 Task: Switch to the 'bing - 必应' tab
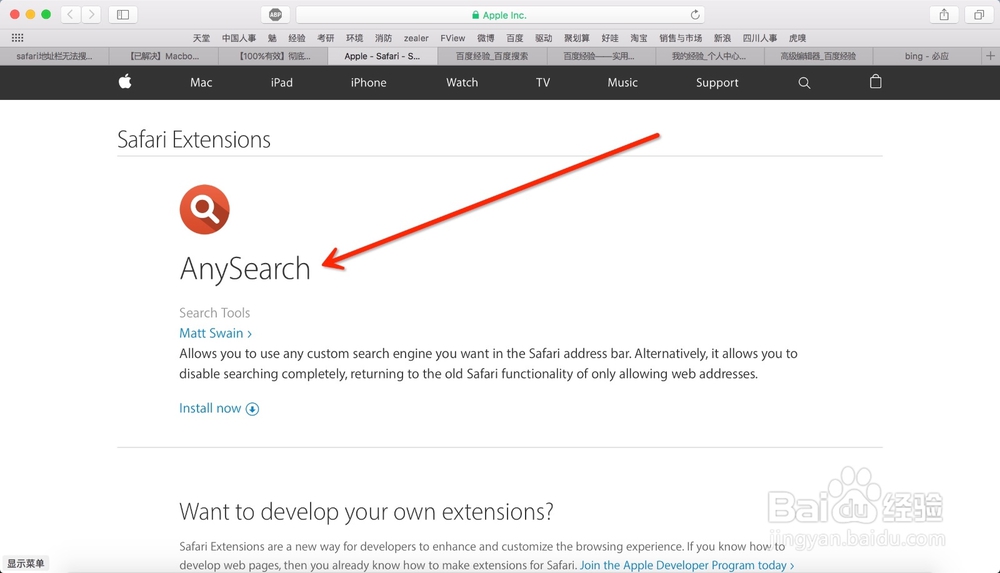coord(927,56)
